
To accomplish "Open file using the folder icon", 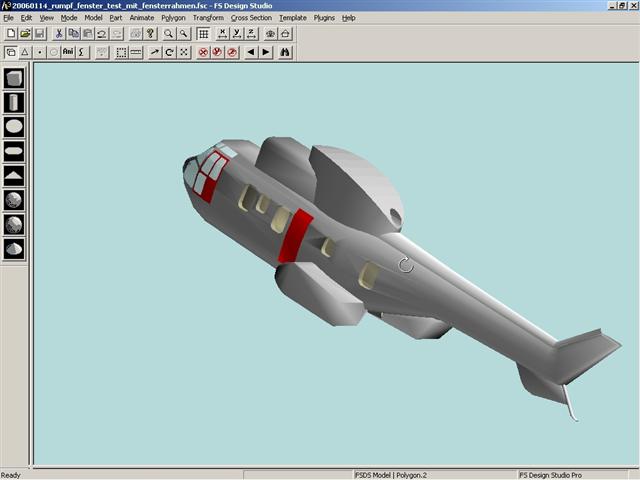I will [25, 34].
